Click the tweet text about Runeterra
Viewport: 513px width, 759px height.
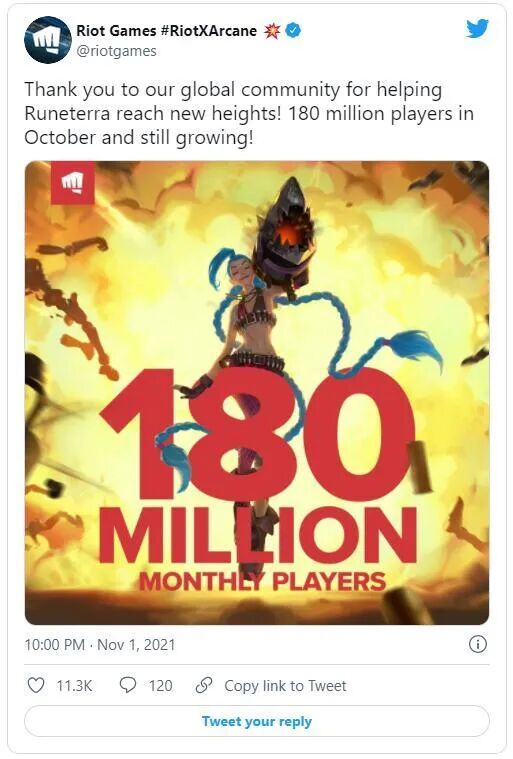pyautogui.click(x=249, y=114)
